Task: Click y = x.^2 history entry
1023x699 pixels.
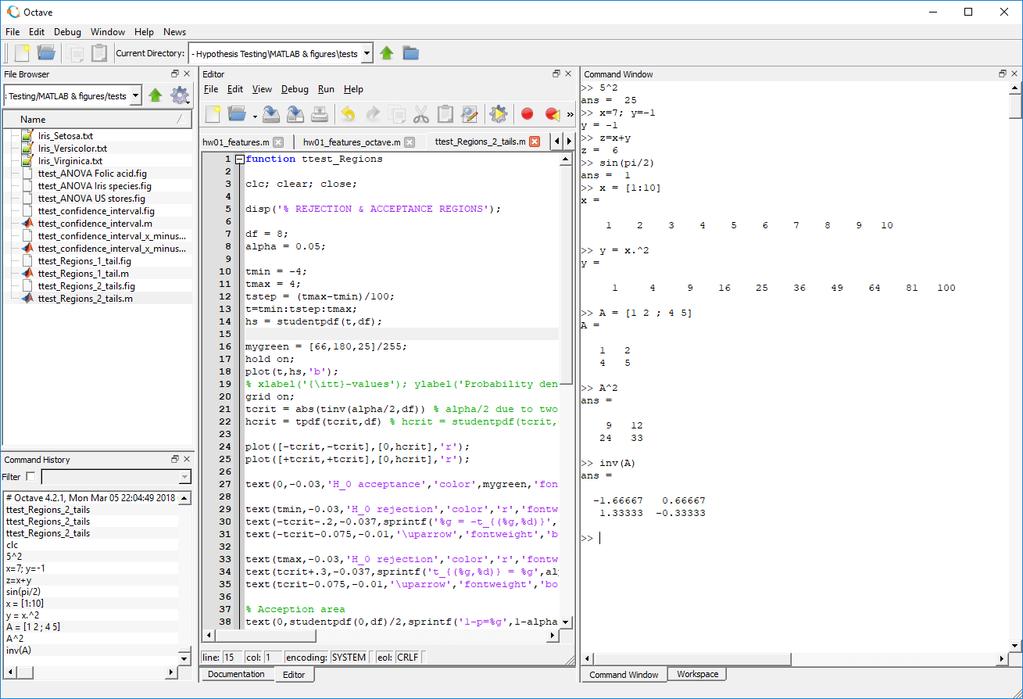Action: pyautogui.click(x=23, y=615)
